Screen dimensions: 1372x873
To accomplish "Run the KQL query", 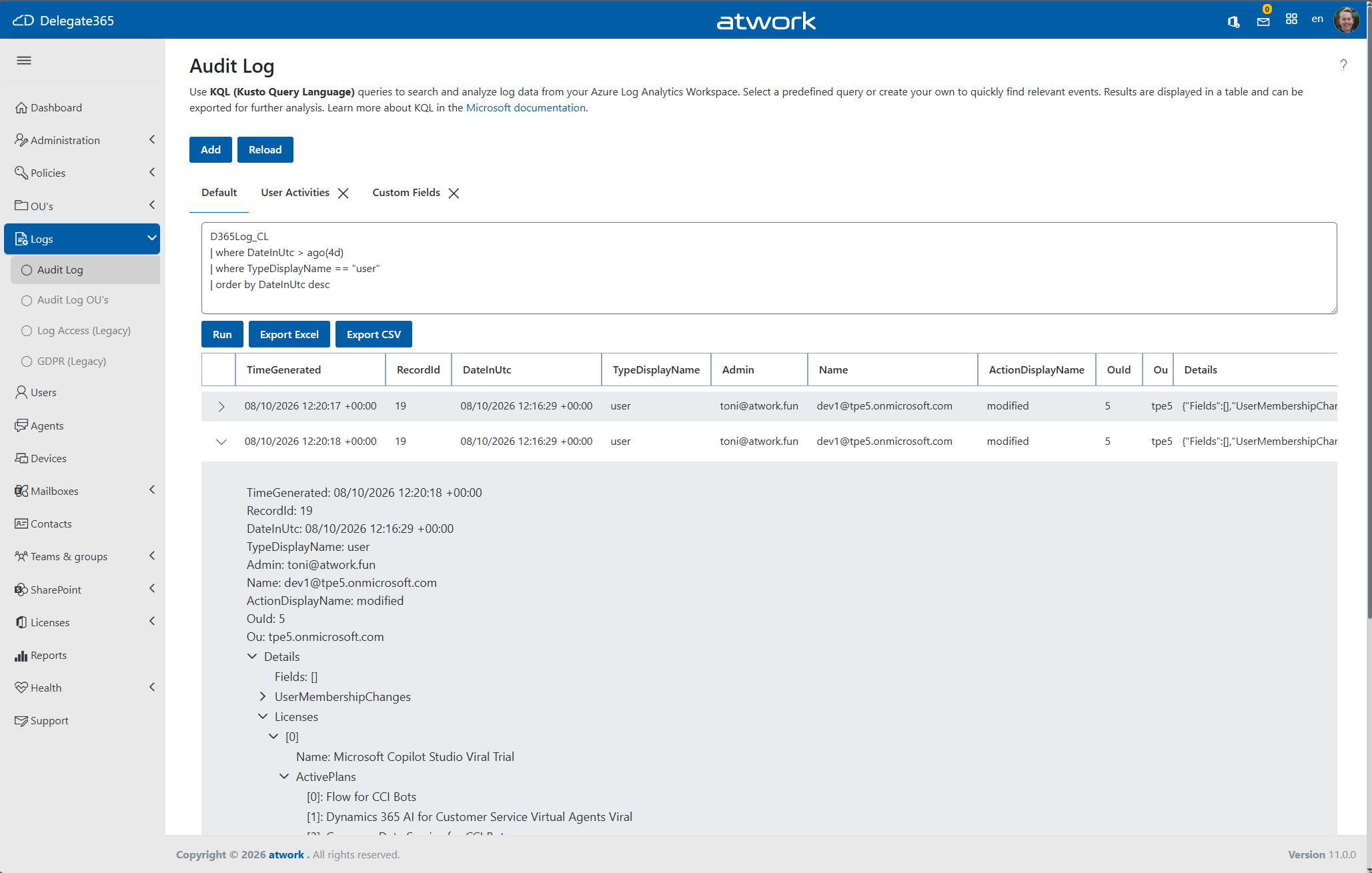I will pyautogui.click(x=222, y=335).
